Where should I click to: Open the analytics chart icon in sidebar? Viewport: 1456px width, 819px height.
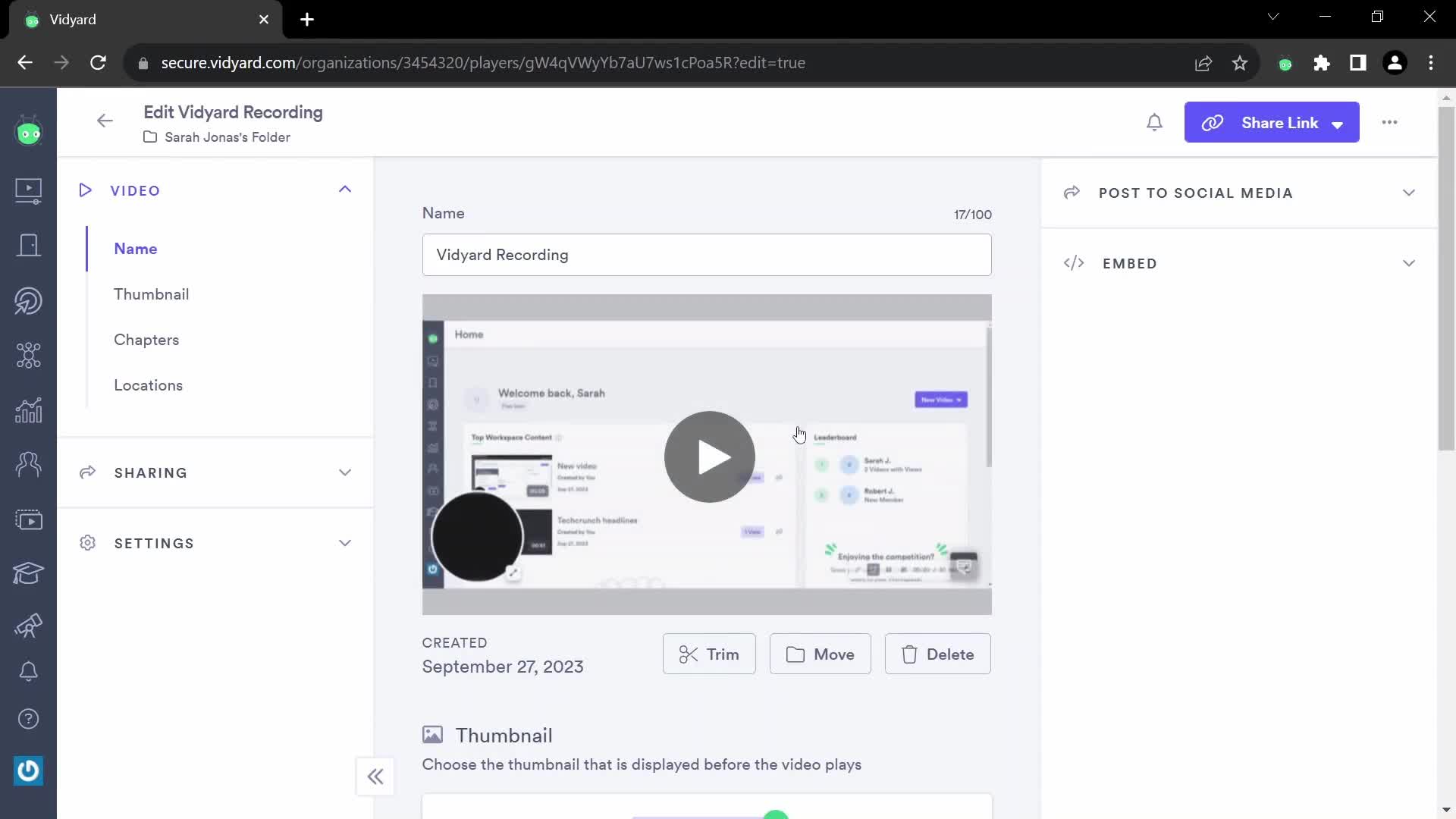tap(28, 410)
